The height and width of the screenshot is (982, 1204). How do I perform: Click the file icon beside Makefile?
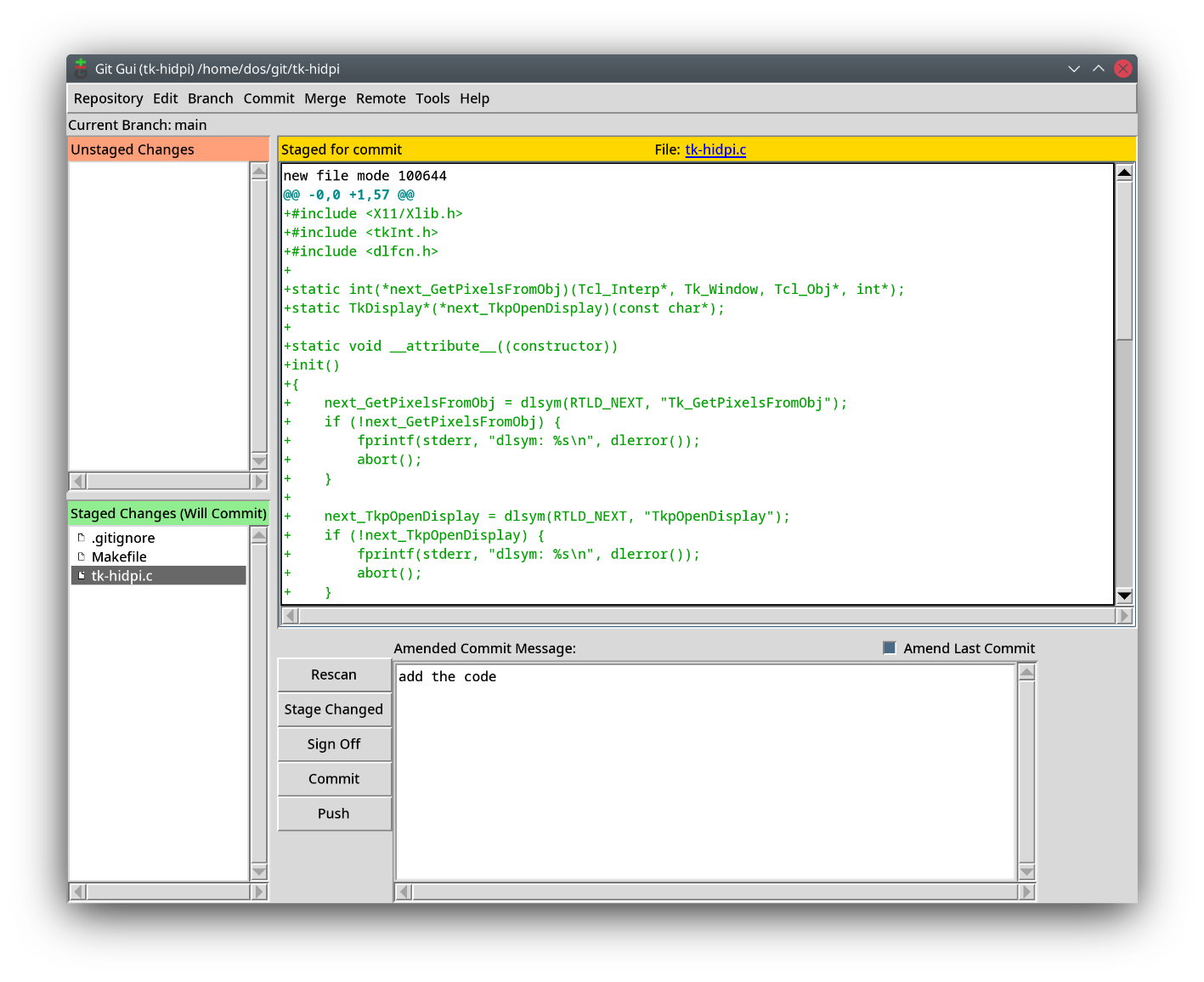click(82, 556)
